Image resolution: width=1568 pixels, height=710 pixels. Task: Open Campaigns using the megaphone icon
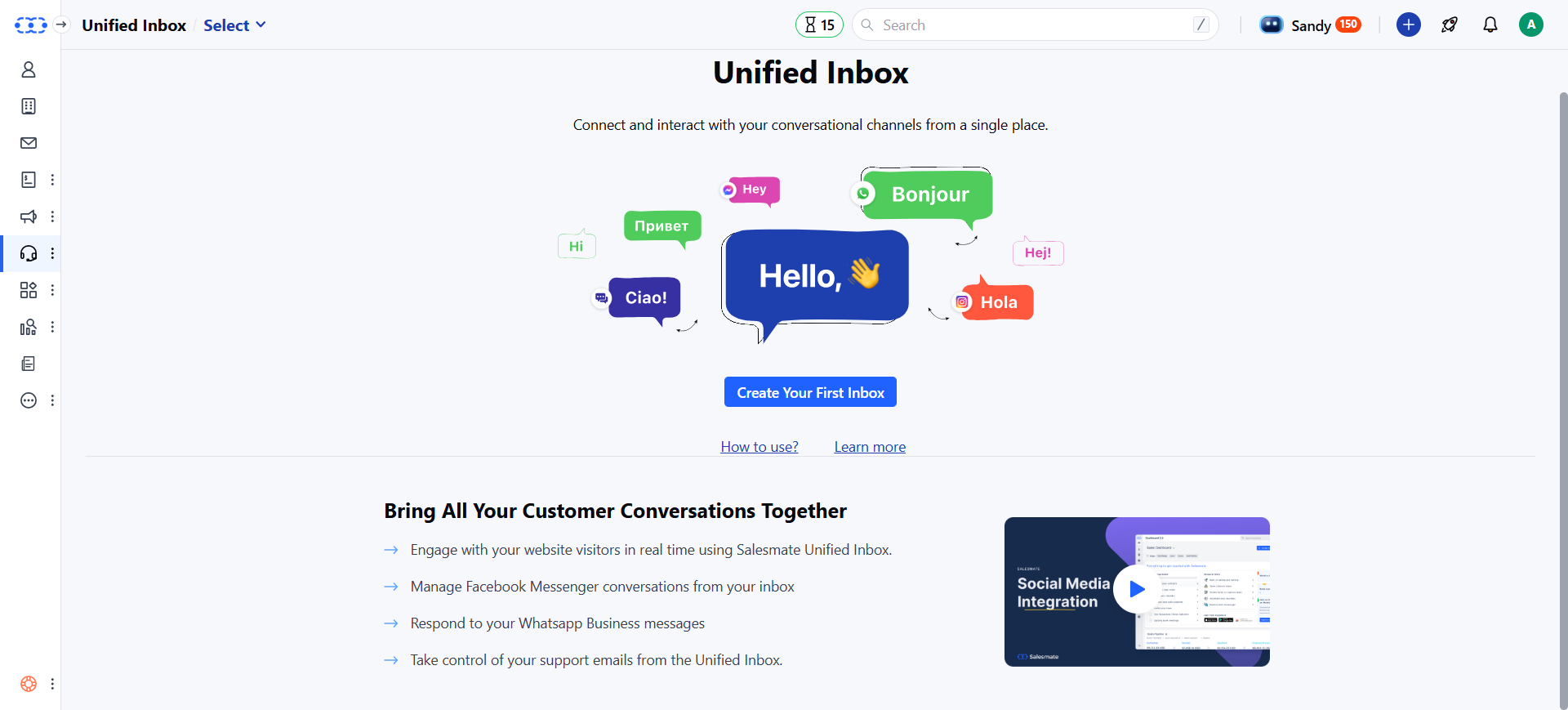(29, 217)
